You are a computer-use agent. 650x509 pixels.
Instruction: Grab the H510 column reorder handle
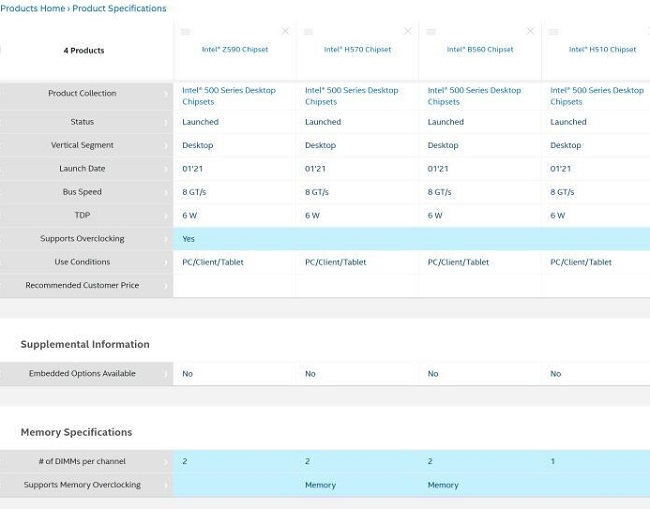[553, 32]
